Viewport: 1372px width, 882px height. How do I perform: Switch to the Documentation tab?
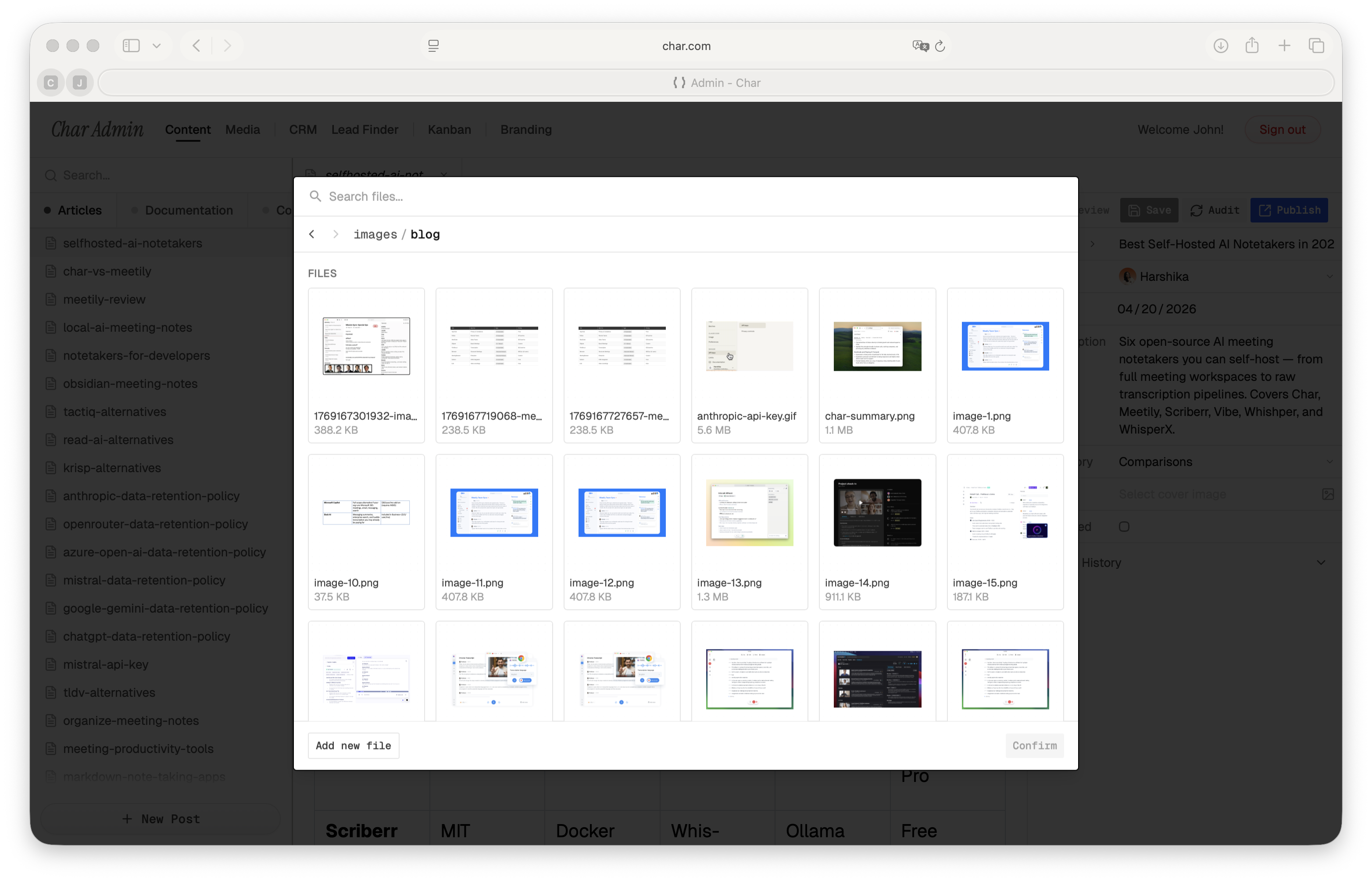coord(182,210)
